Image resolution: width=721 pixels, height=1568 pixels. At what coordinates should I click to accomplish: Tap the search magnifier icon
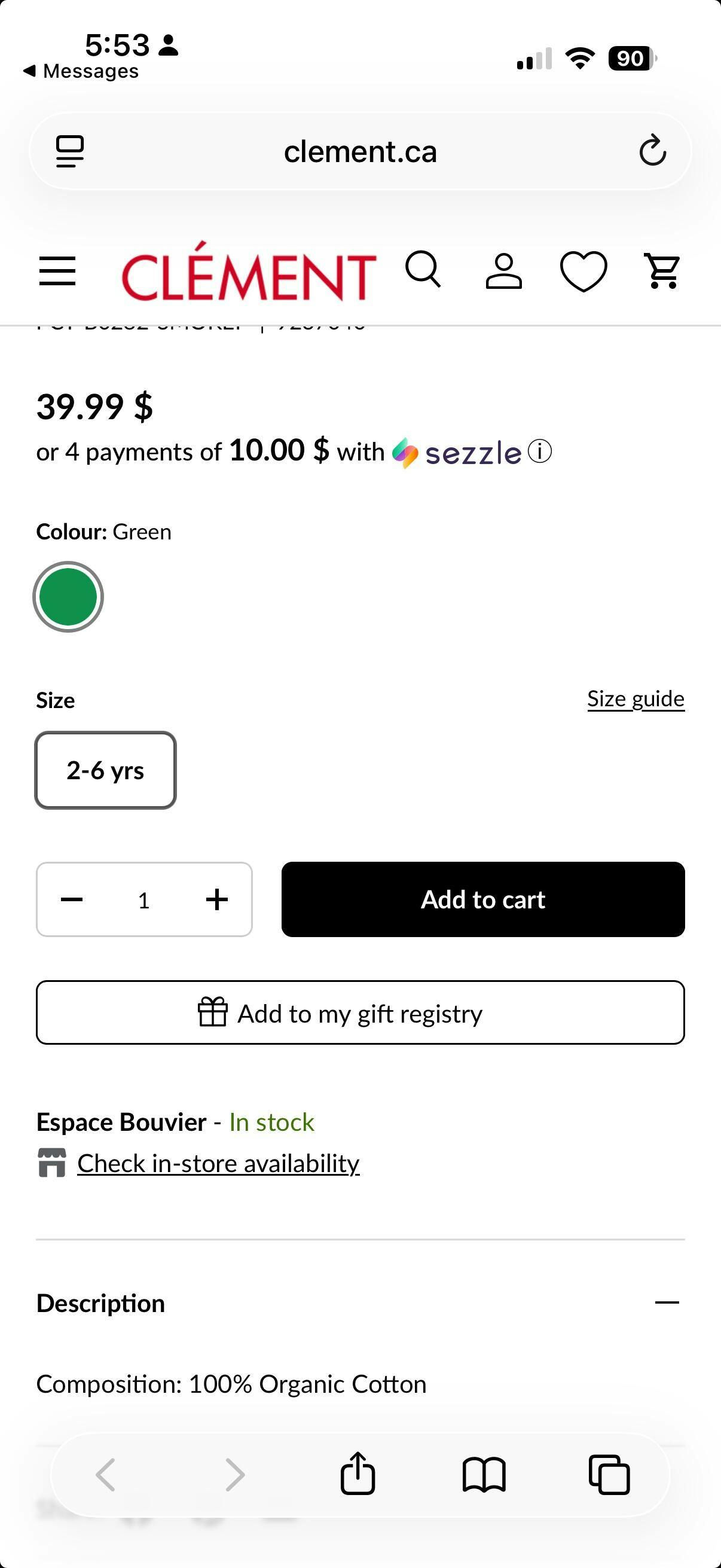423,269
